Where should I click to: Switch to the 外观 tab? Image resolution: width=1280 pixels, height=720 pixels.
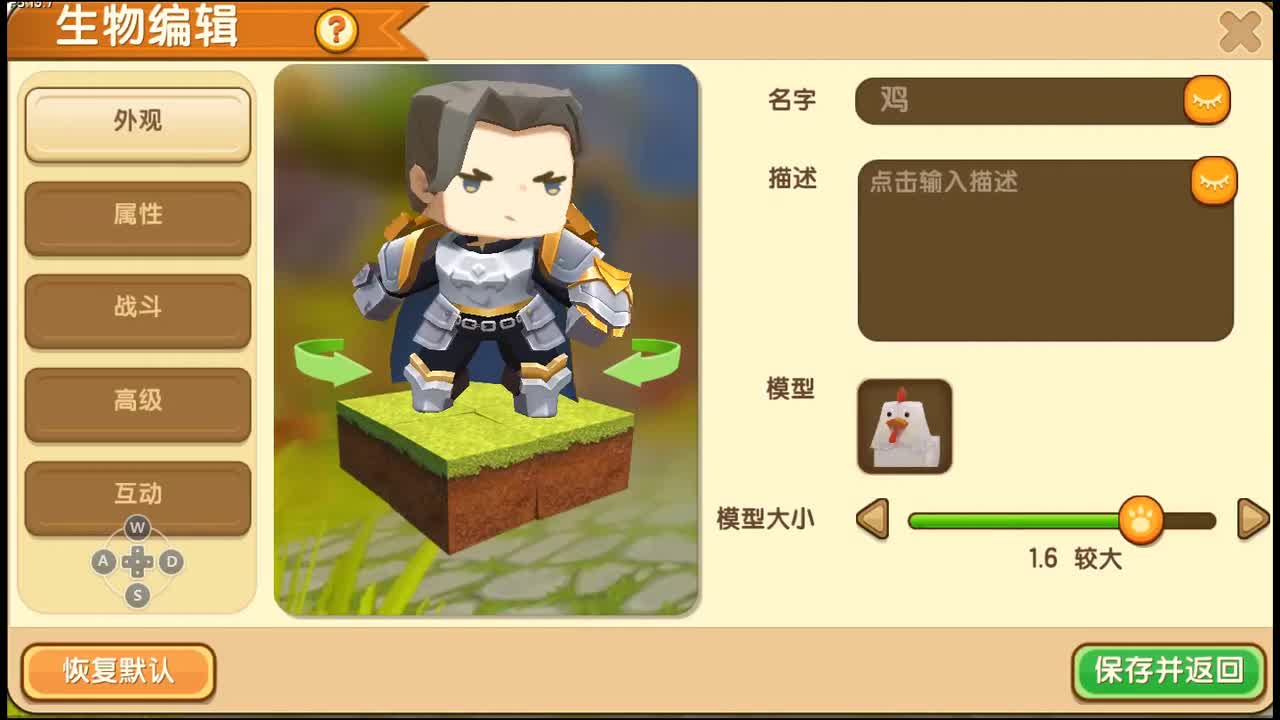[138, 124]
